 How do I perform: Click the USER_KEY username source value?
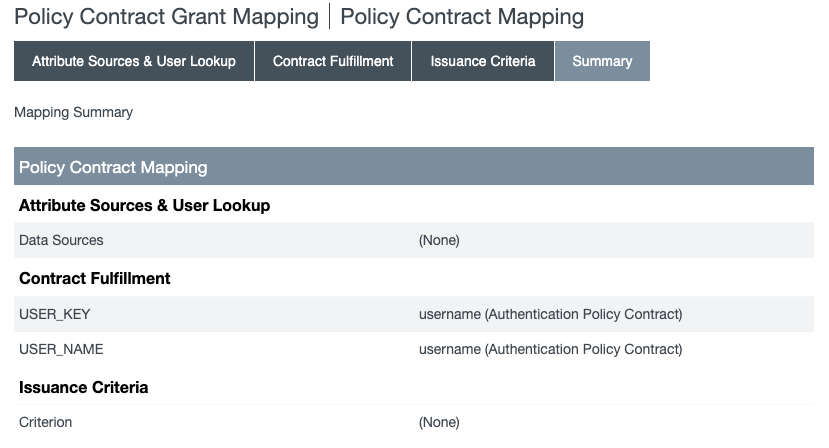point(550,314)
